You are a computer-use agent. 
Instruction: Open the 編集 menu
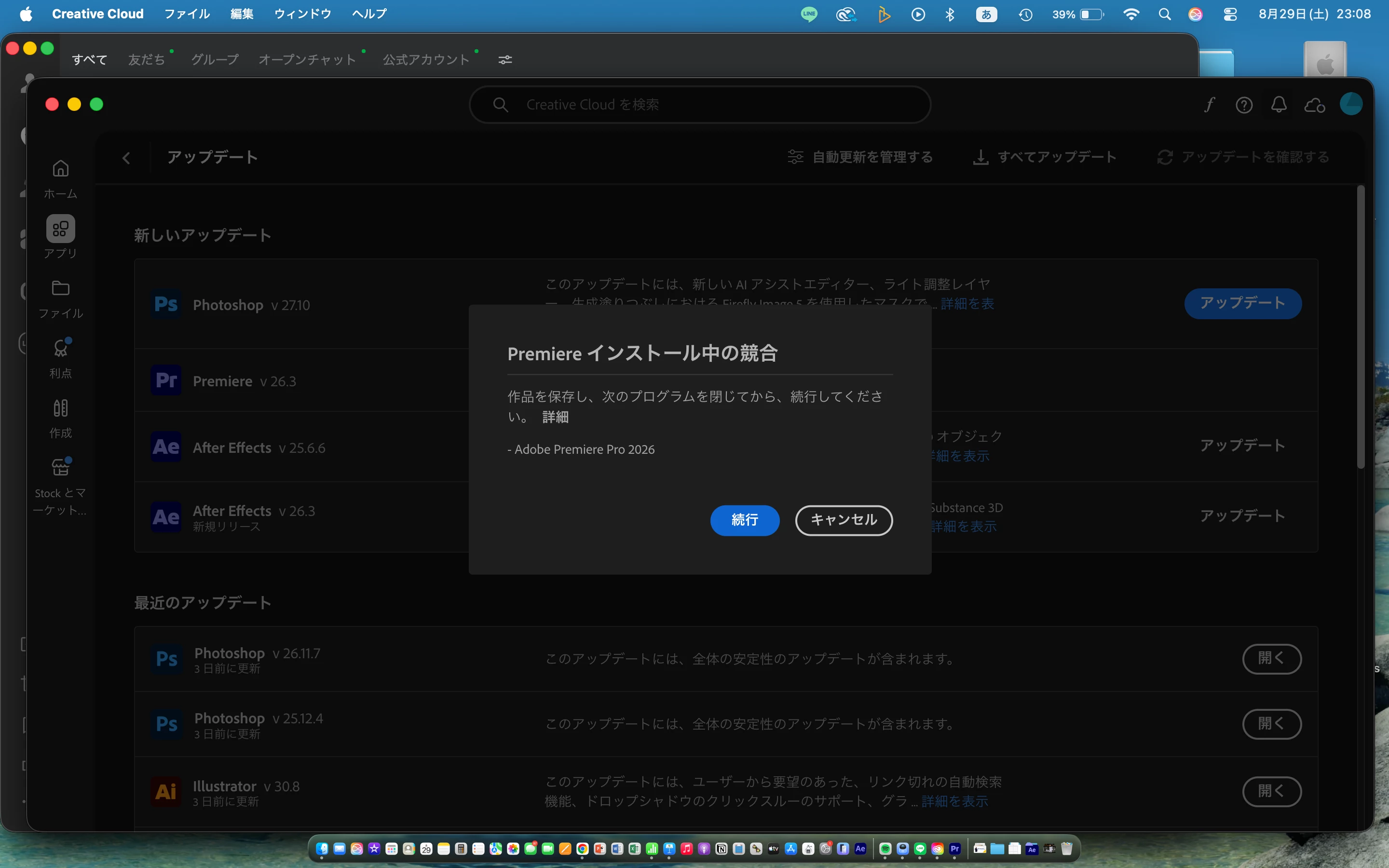pos(242,14)
